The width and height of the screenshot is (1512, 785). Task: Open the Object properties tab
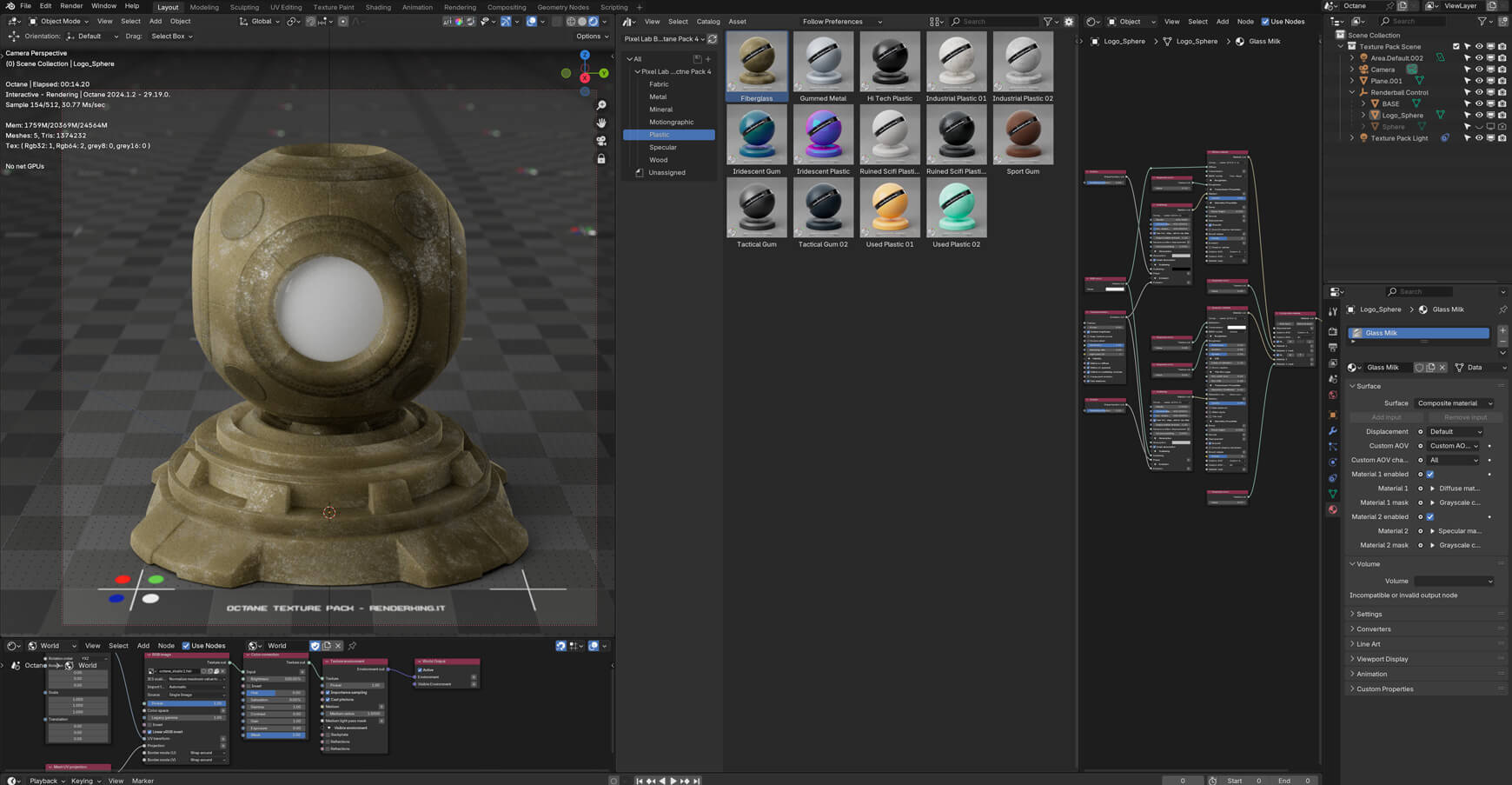point(1333,415)
